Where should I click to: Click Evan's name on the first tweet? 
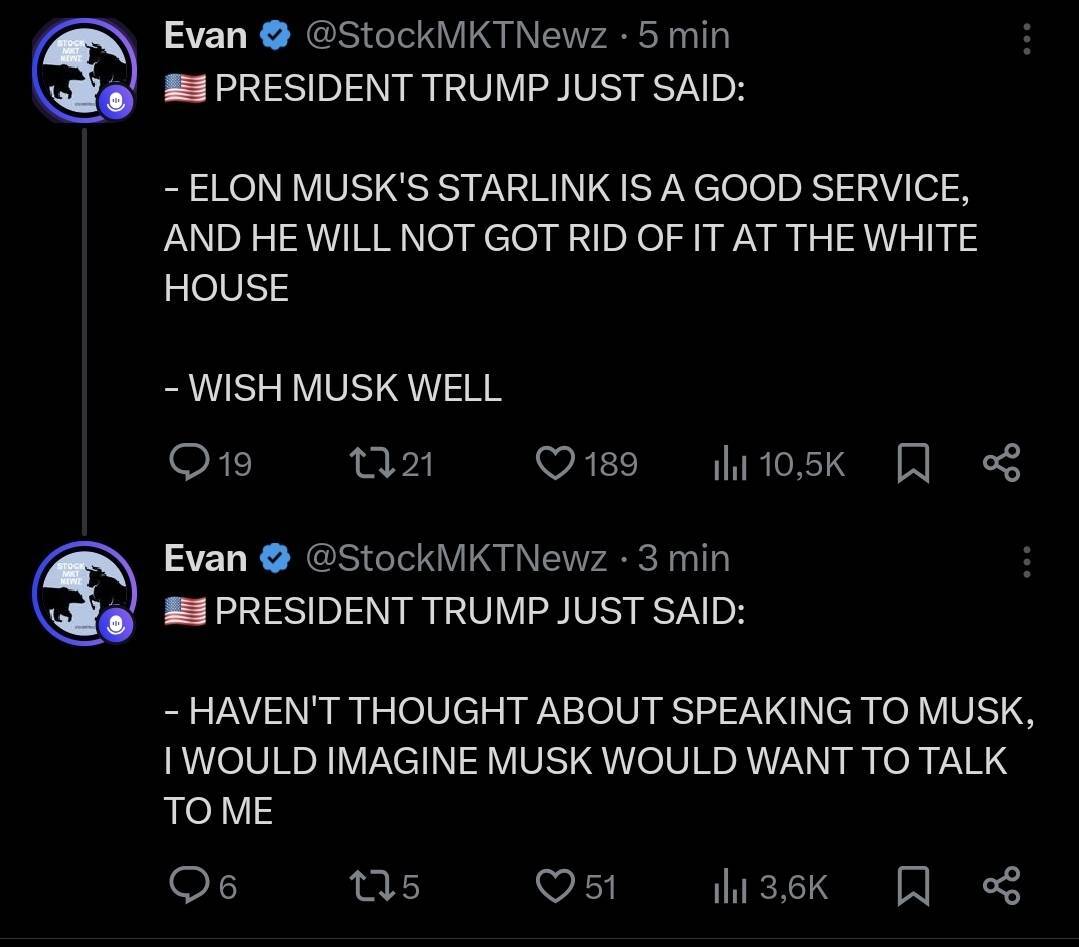[x=205, y=36]
